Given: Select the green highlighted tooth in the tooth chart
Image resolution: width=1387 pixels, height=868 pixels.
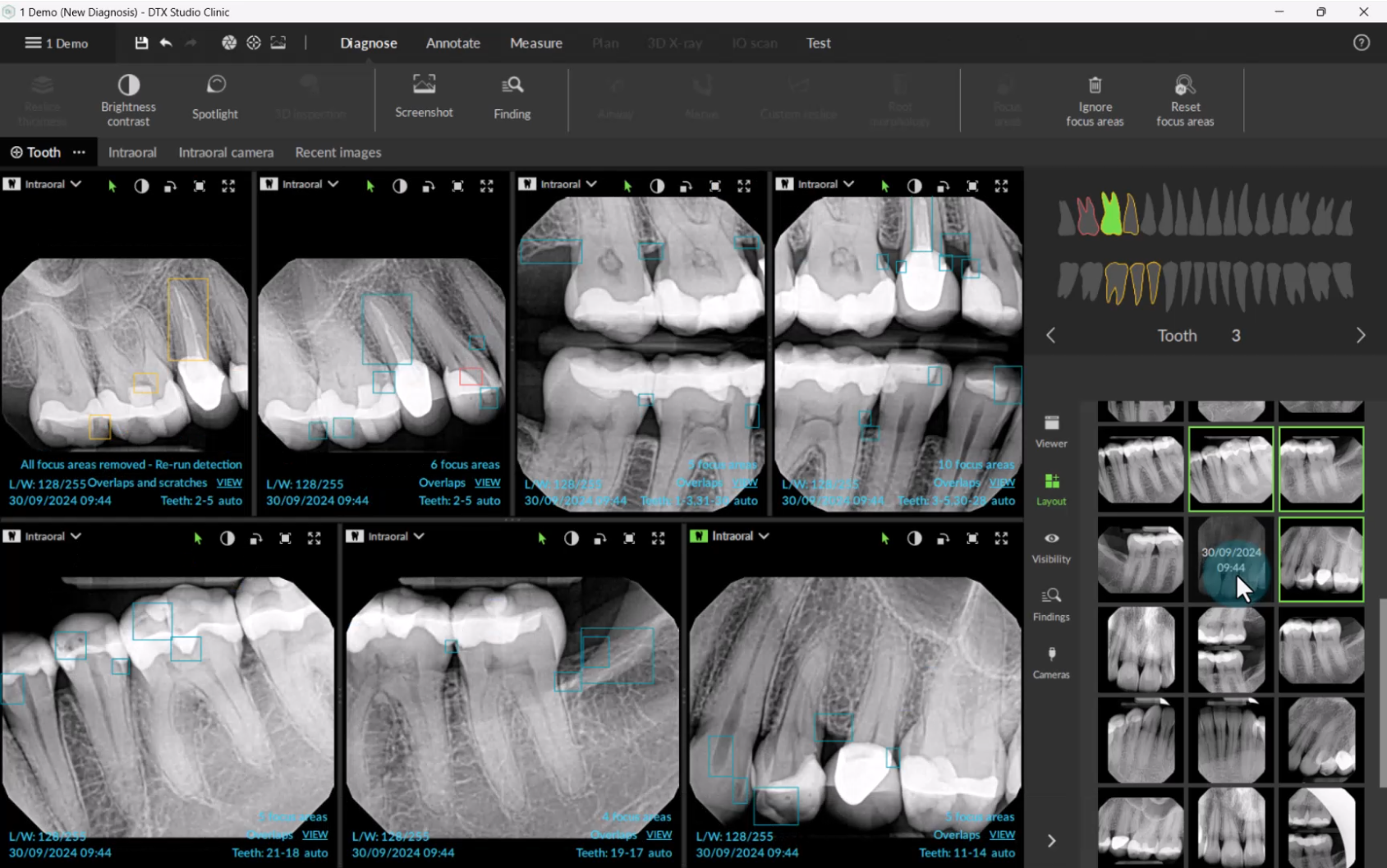Looking at the screenshot, I should tap(1111, 214).
